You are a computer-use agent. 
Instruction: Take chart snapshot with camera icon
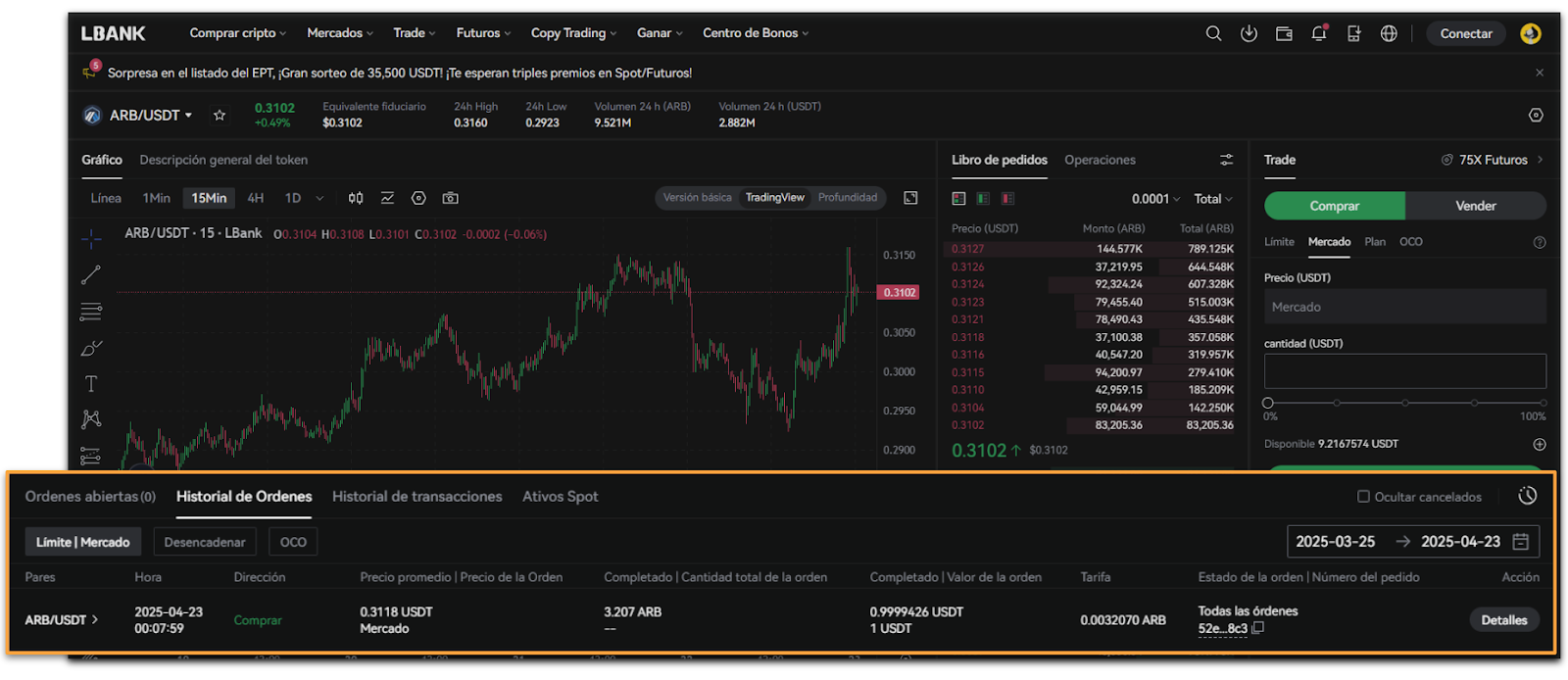(x=450, y=198)
